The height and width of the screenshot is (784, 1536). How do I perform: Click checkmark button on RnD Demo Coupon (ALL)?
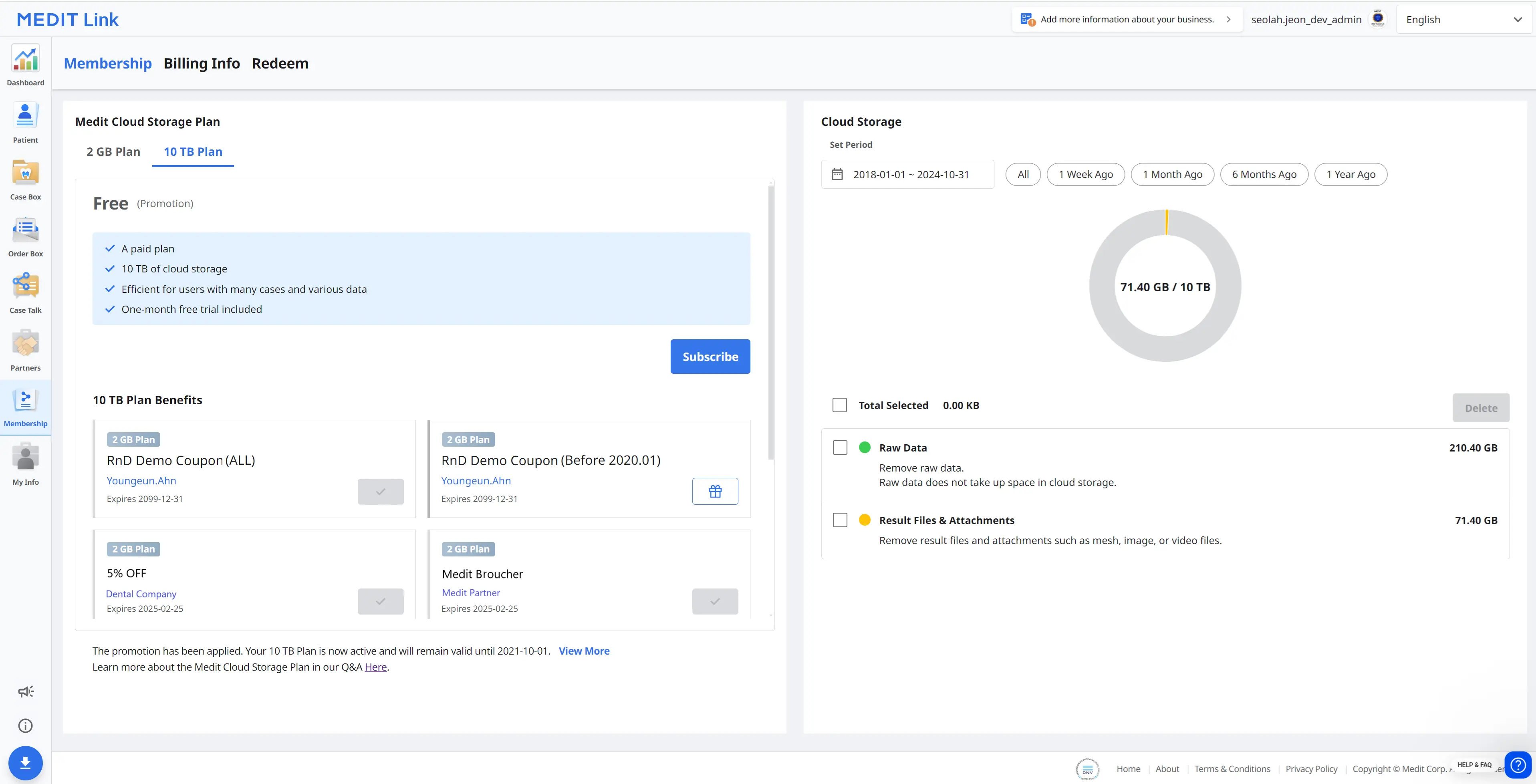pos(381,491)
